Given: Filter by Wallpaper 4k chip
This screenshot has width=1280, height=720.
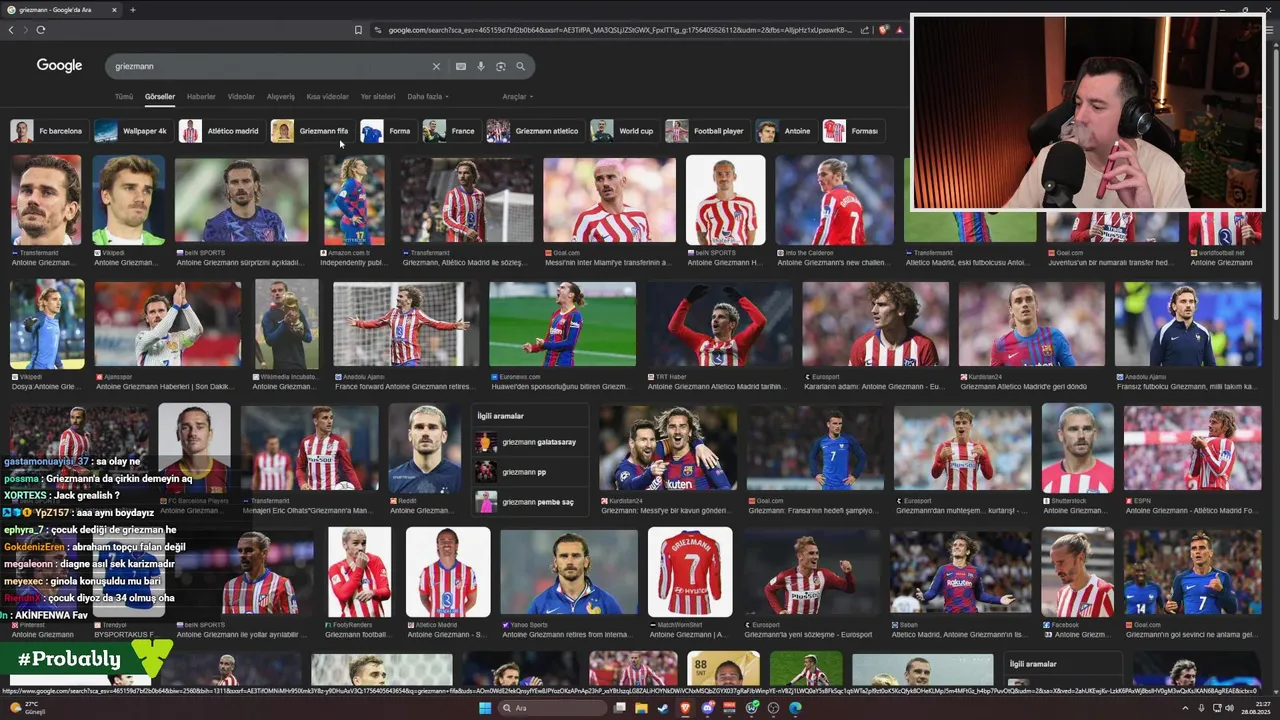Looking at the screenshot, I should (132, 131).
